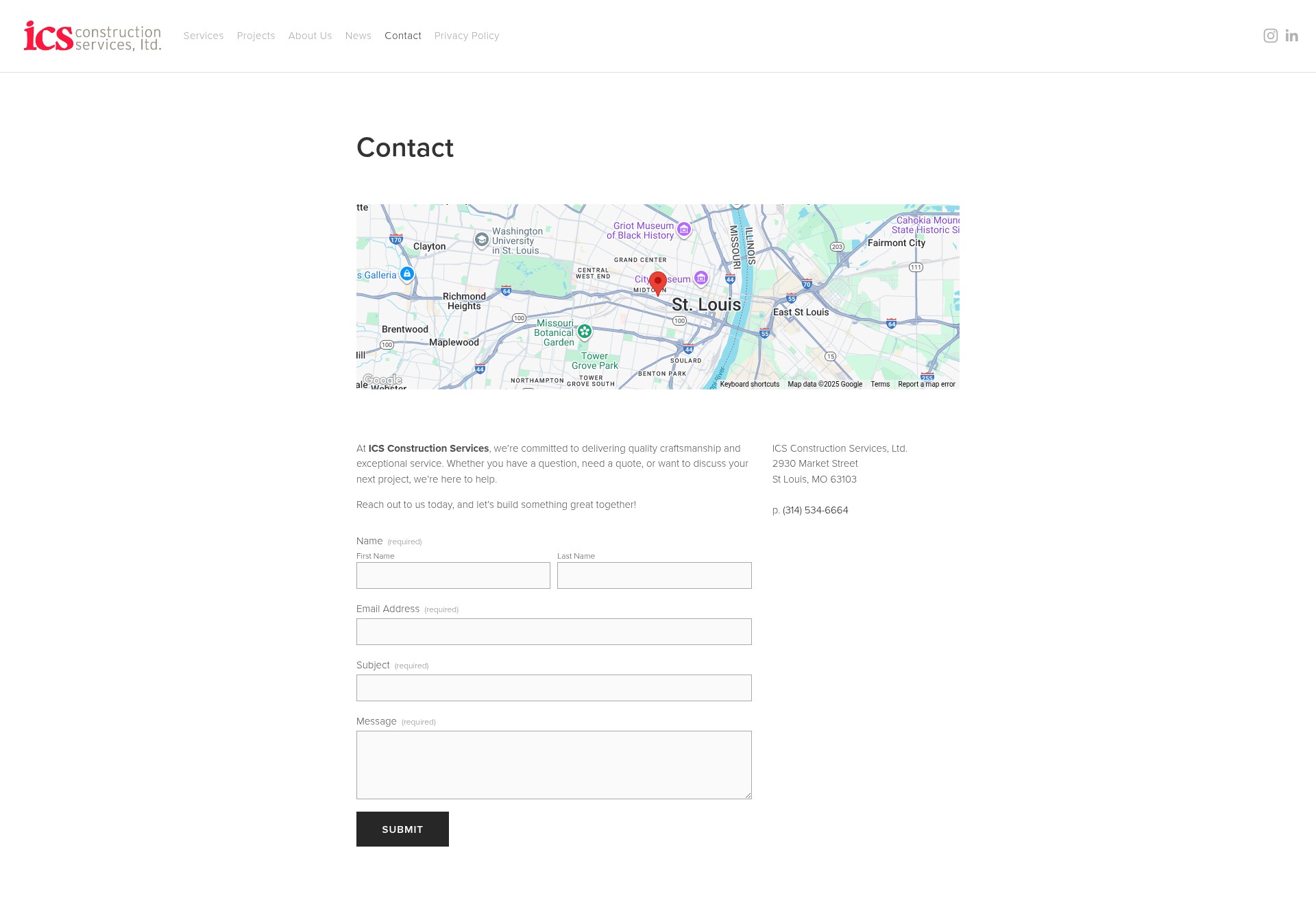
Task: Click the Missouri Botanical Garden marker icon
Action: click(584, 332)
